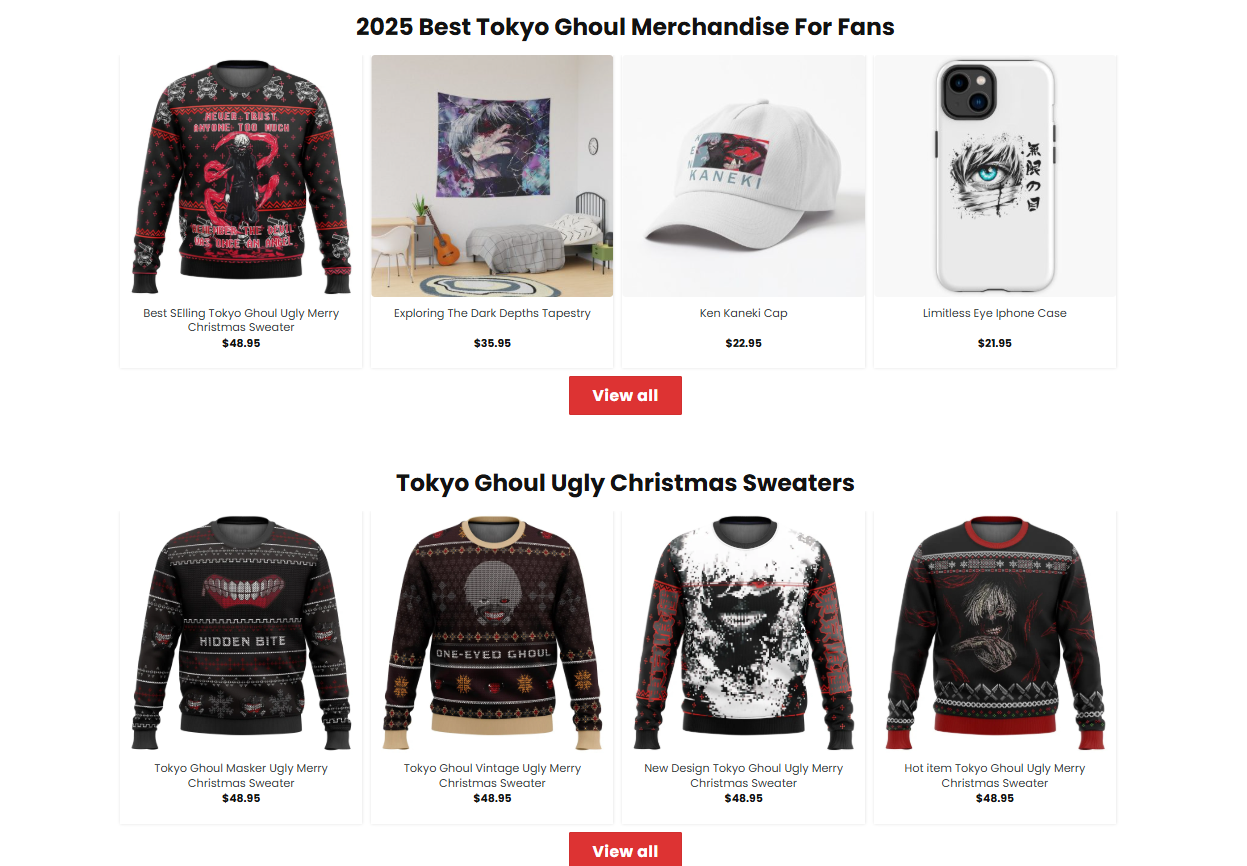The width and height of the screenshot is (1247, 866).
Task: Open Best SElling Tokyo Ghoul Ugly Merry title
Action: point(241,320)
